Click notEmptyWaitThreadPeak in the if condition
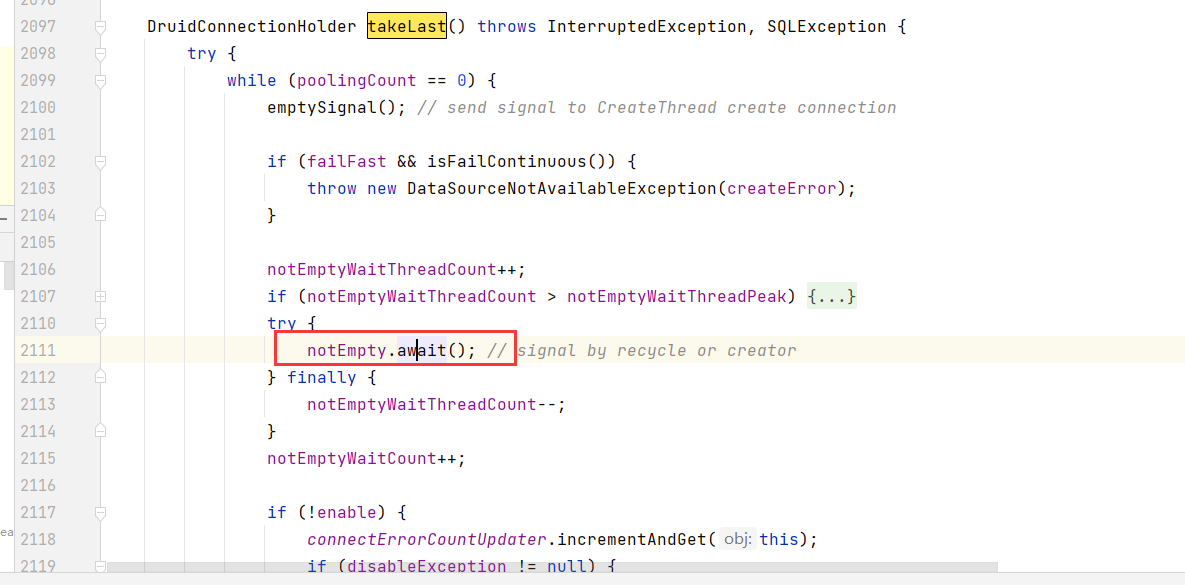This screenshot has height=585, width=1185. pos(676,296)
